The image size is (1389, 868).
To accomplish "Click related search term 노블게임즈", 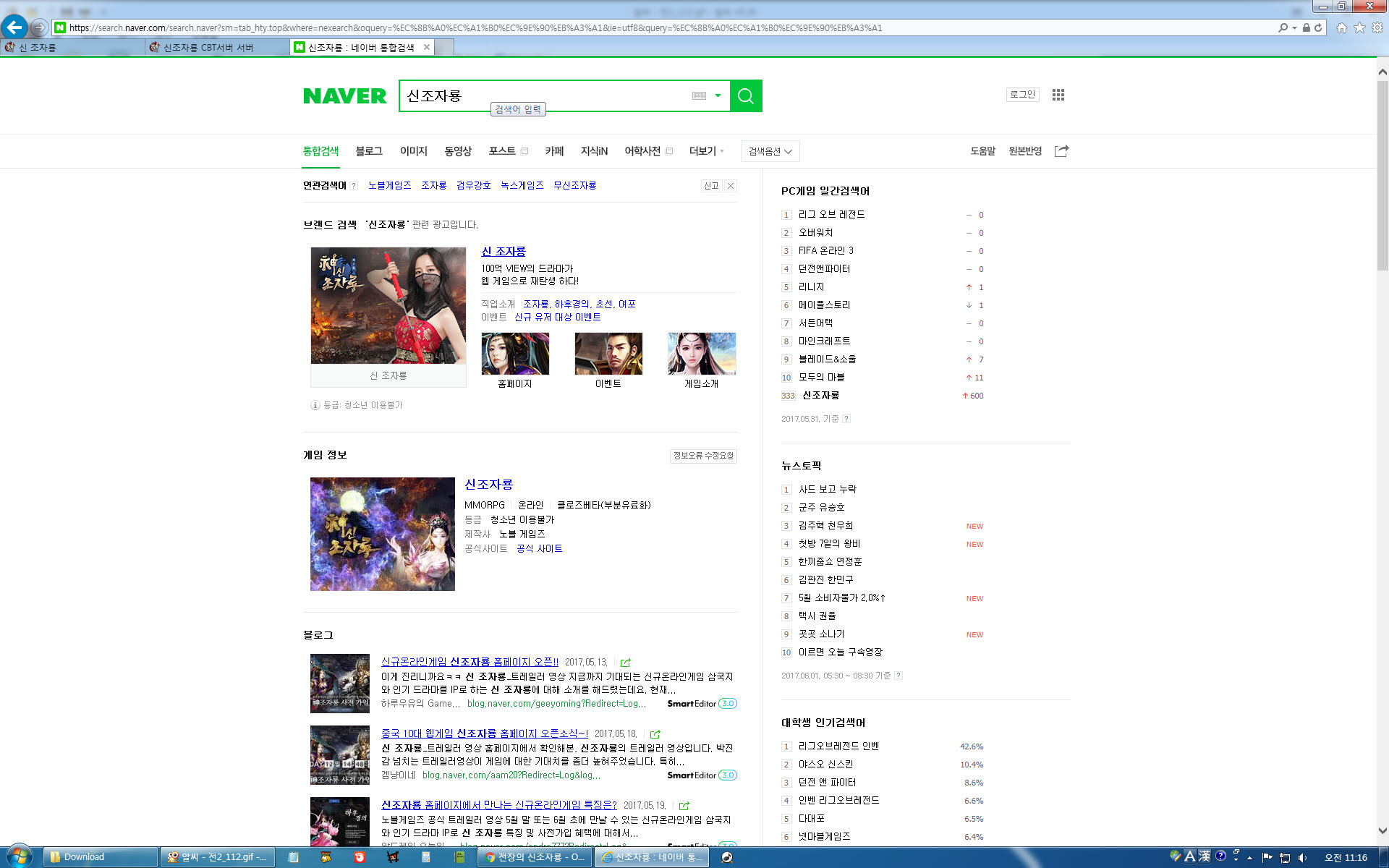I will [x=389, y=185].
